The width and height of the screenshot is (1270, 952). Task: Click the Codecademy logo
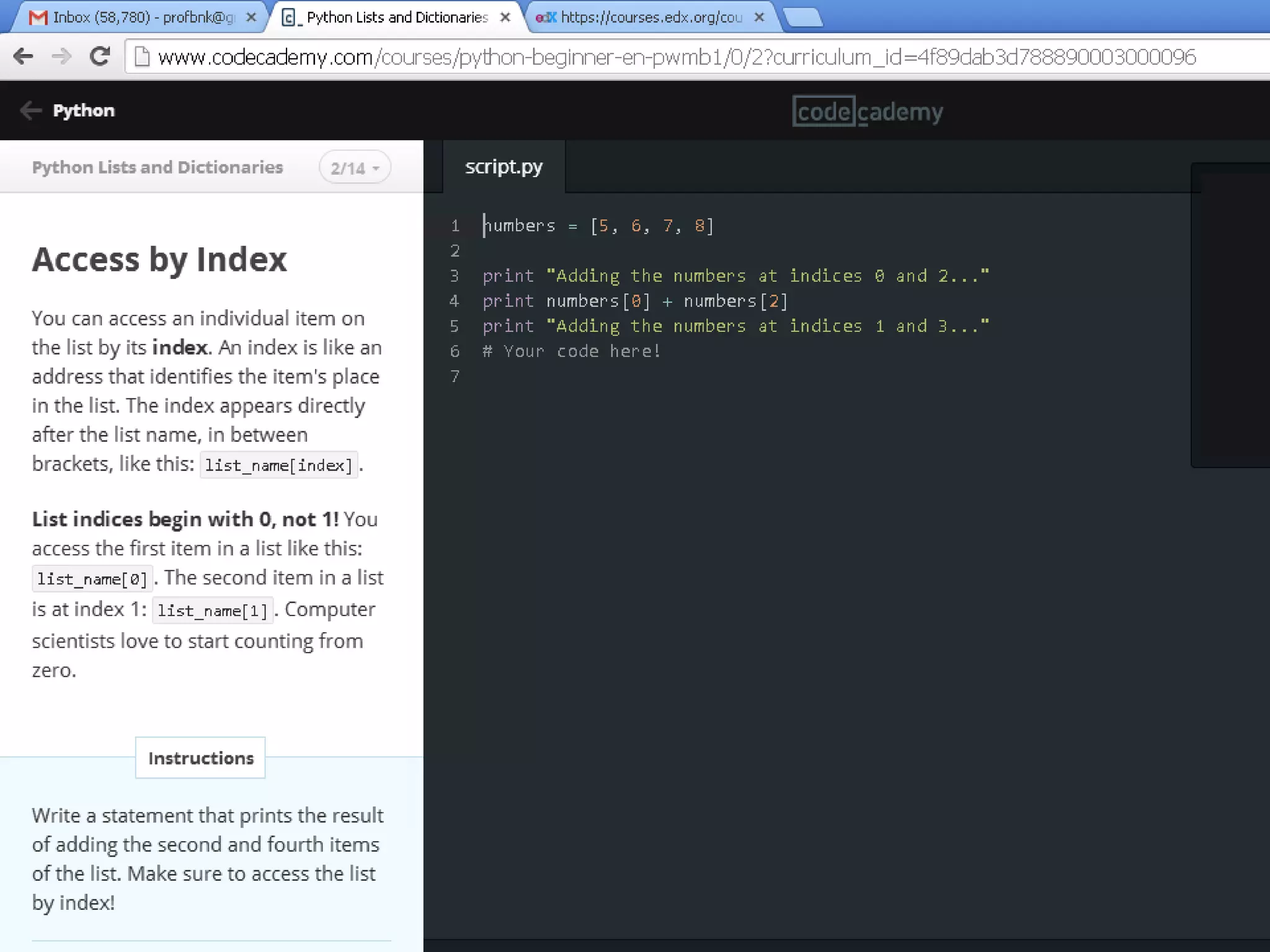[868, 112]
